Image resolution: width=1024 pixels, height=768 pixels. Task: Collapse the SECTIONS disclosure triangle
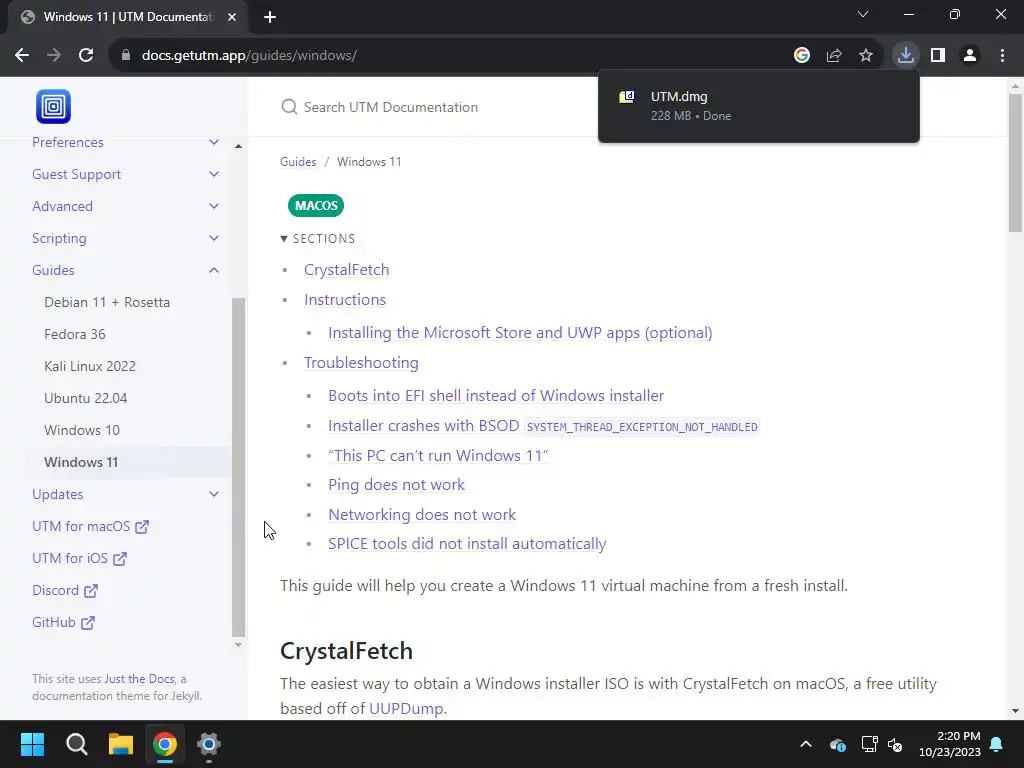(x=284, y=239)
